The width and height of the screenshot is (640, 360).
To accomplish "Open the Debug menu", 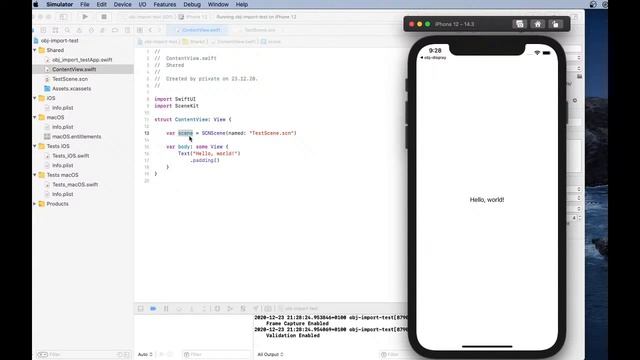I will (x=192, y=4).
